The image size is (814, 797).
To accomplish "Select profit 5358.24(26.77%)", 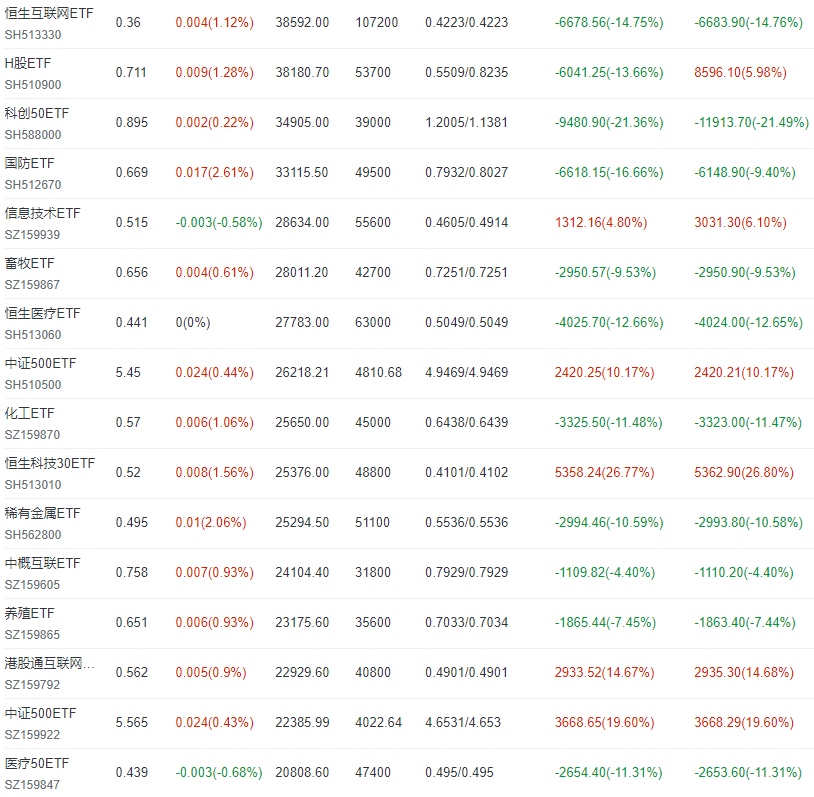I will (x=604, y=472).
